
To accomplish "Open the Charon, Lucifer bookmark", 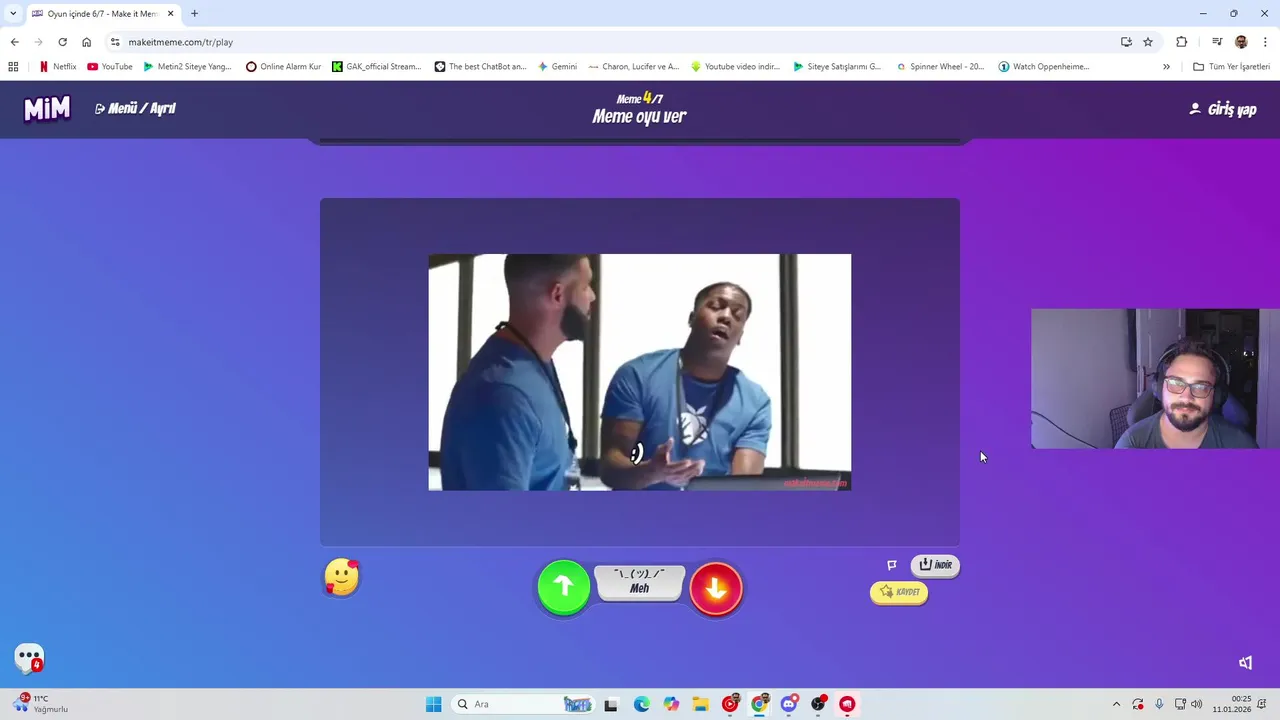I will tap(634, 67).
